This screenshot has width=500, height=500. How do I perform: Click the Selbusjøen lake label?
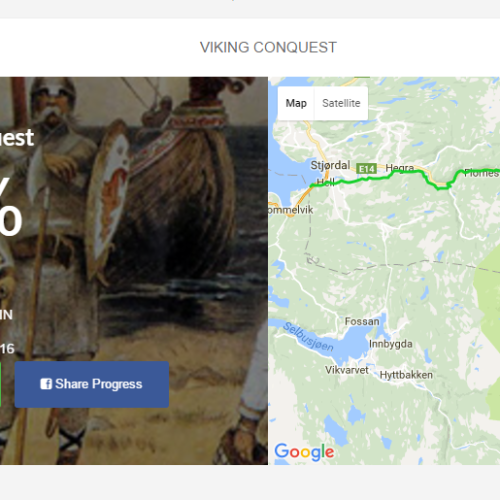coord(308,337)
